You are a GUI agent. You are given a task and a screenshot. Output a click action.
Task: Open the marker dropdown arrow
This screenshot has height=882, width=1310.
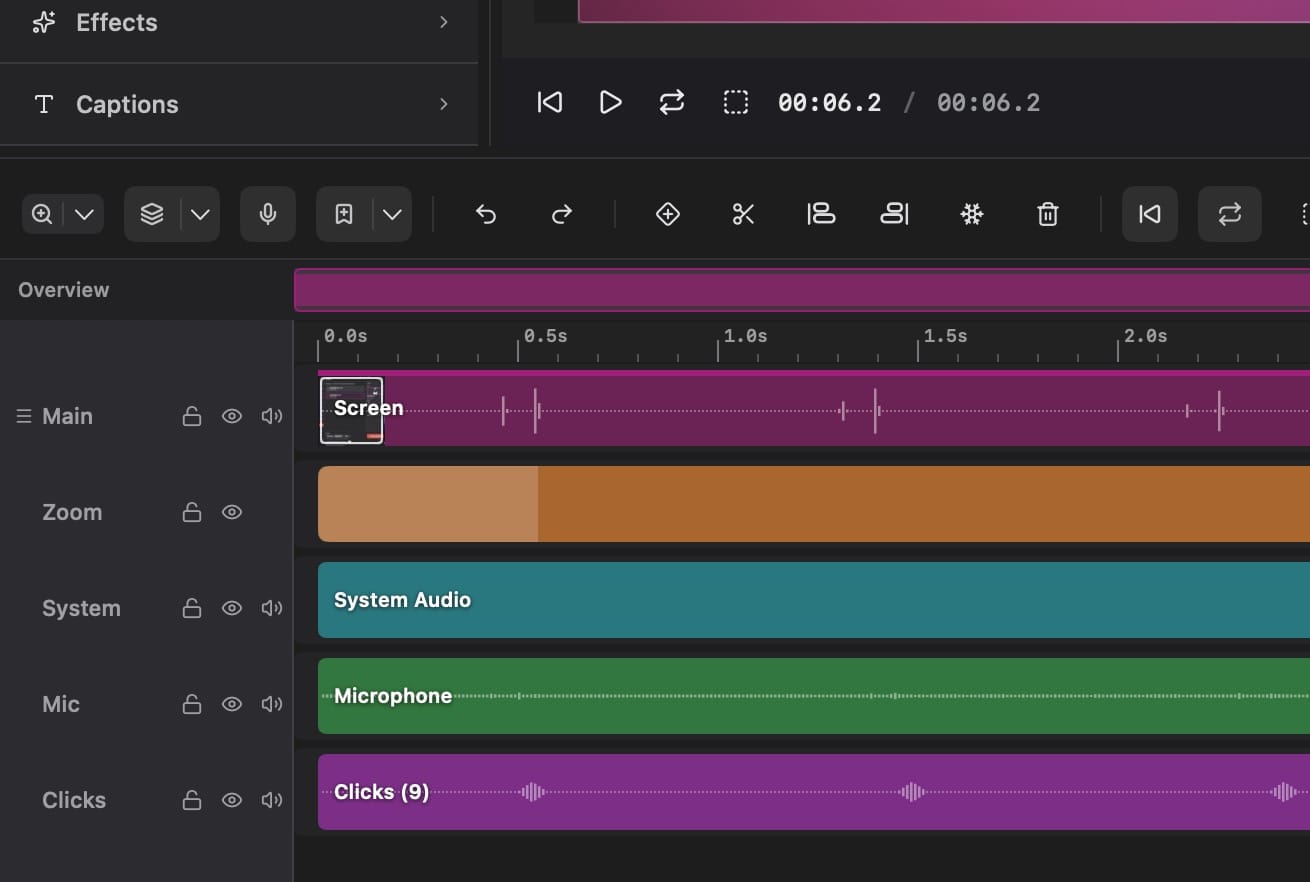(392, 214)
